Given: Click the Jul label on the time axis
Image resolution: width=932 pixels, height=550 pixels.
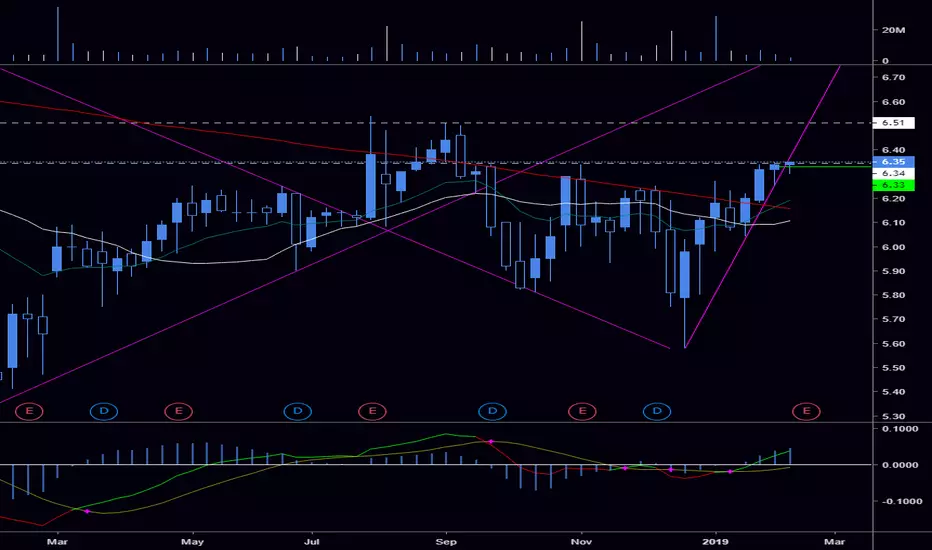Looking at the screenshot, I should (x=311, y=542).
